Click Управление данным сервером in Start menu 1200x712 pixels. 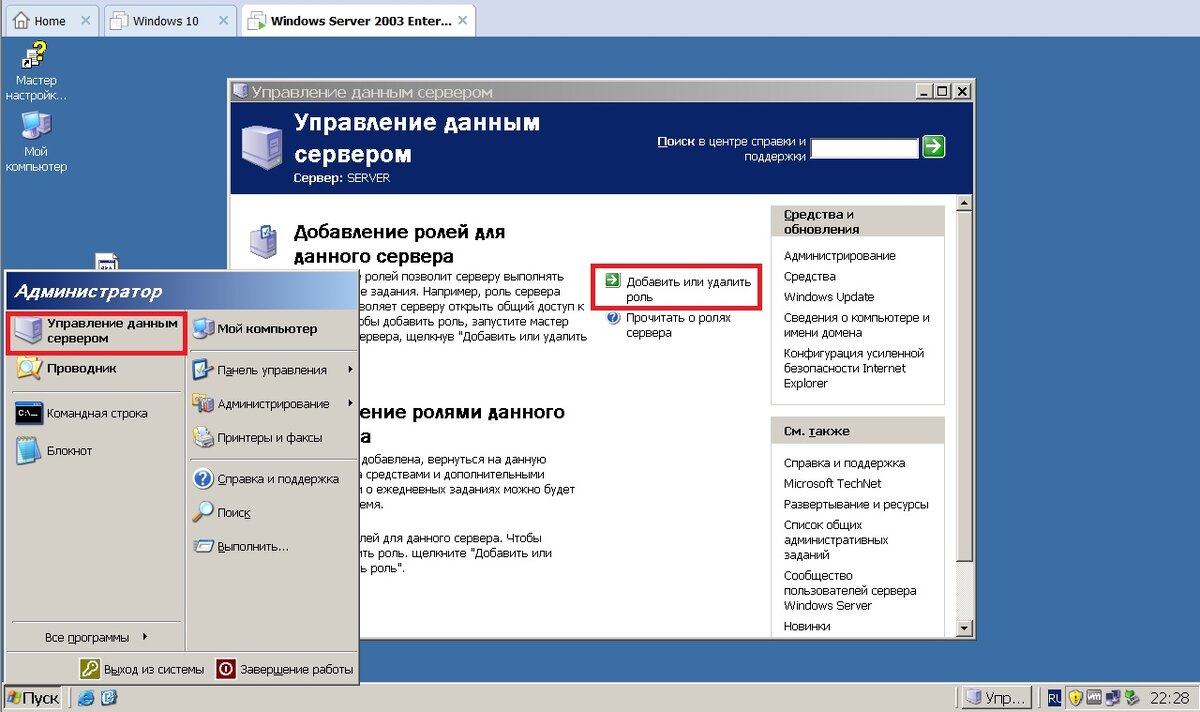coord(96,331)
